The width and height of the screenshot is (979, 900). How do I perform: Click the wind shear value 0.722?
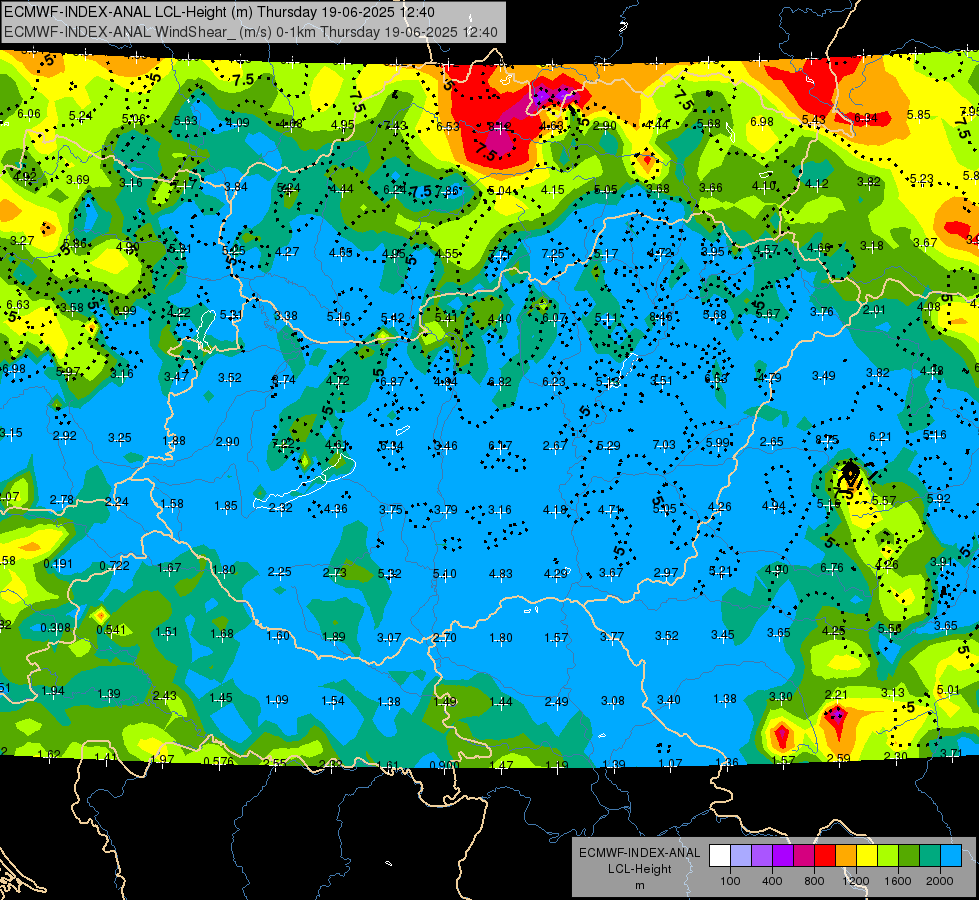click(x=114, y=566)
